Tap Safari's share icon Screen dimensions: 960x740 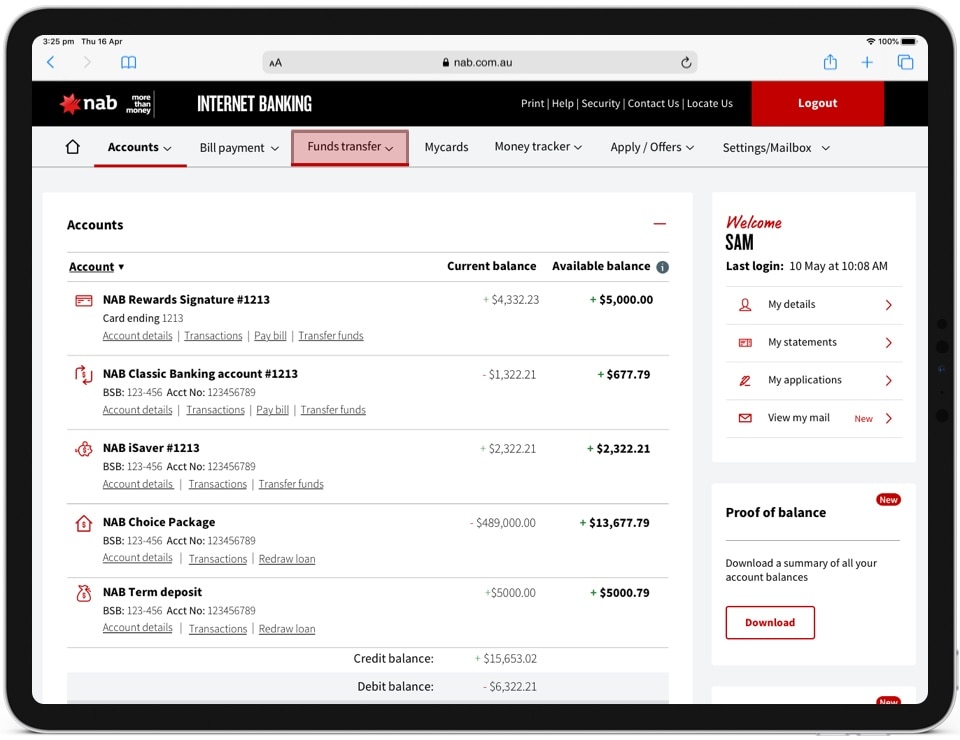(x=830, y=62)
